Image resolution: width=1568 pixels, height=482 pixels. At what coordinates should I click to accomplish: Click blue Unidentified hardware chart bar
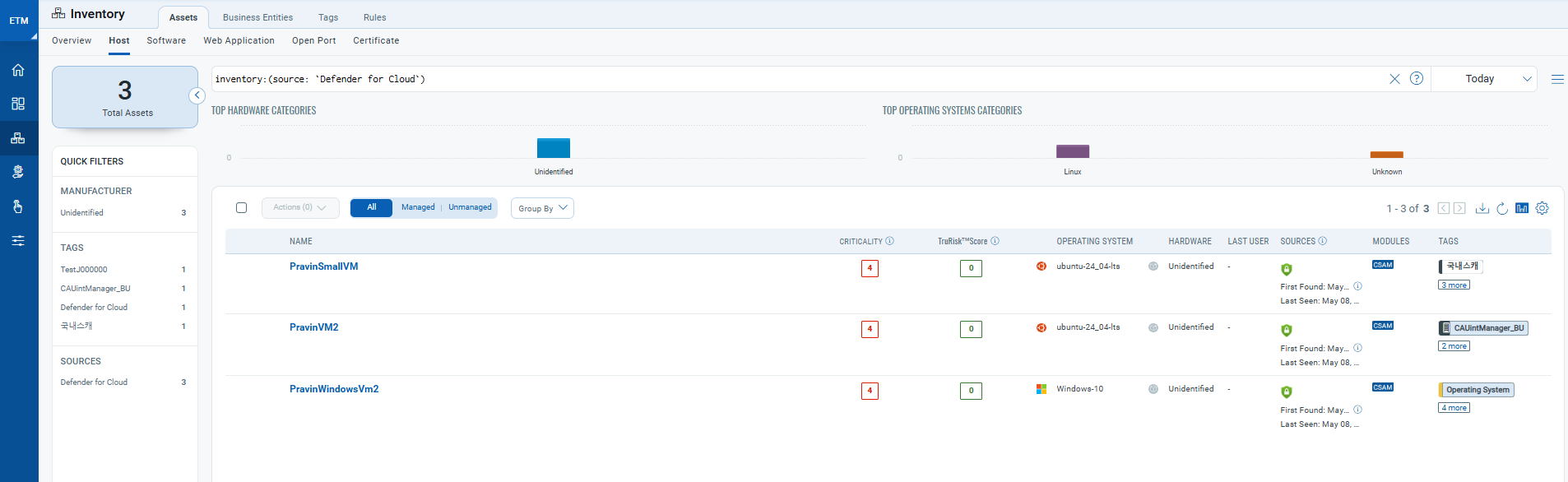(x=554, y=148)
